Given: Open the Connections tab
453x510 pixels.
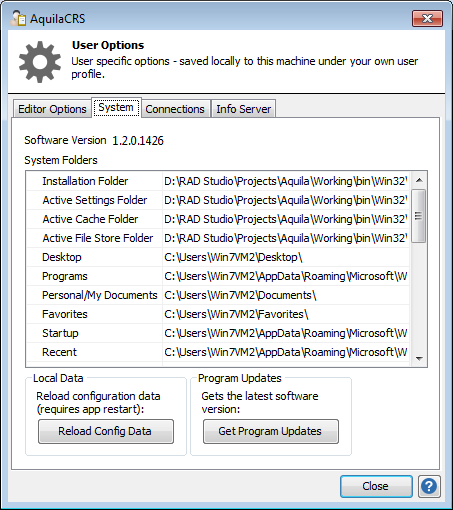Looking at the screenshot, I should tap(175, 109).
